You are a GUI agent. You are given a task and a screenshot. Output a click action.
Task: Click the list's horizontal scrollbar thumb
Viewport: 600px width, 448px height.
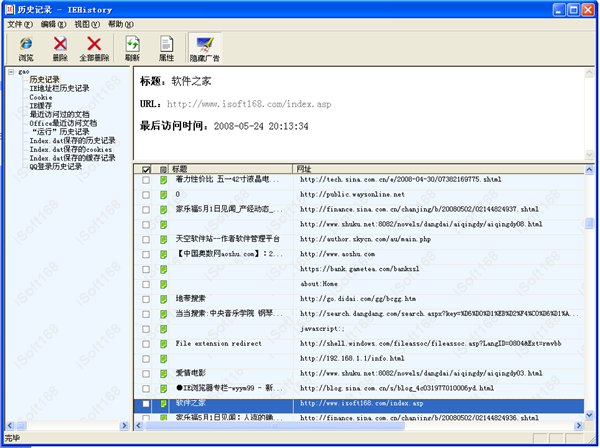(275, 425)
